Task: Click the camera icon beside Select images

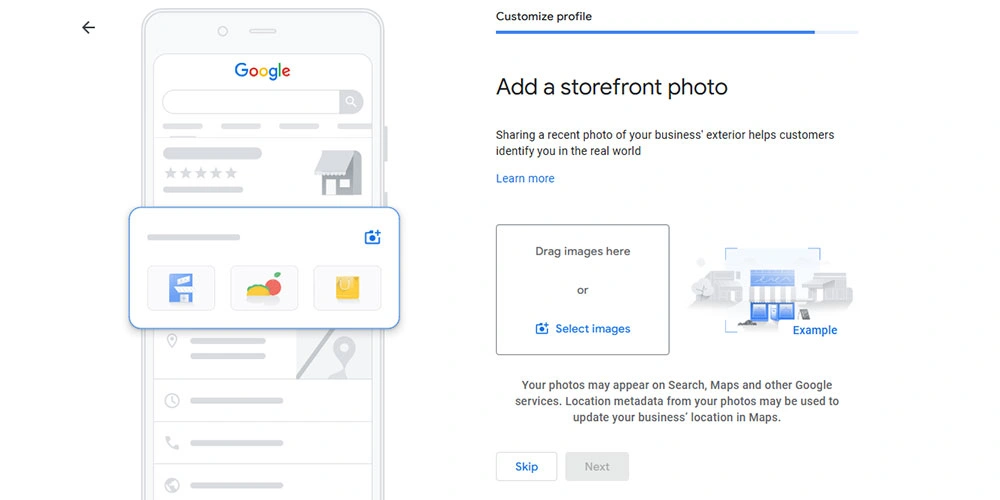Action: click(542, 329)
